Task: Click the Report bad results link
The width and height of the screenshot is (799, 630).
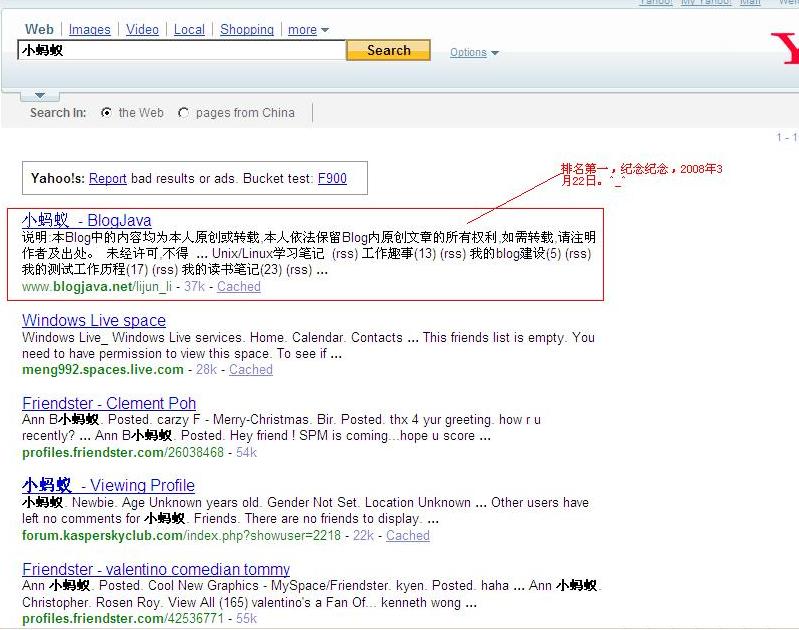Action: 108,178
